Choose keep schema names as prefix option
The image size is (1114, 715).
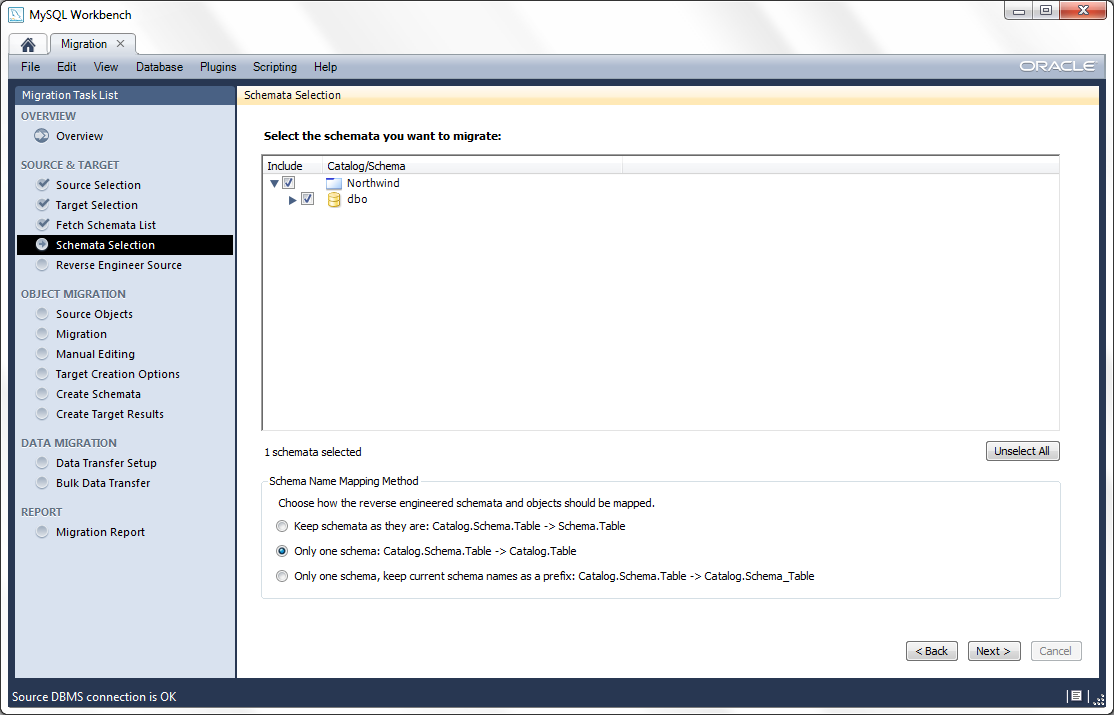(283, 576)
